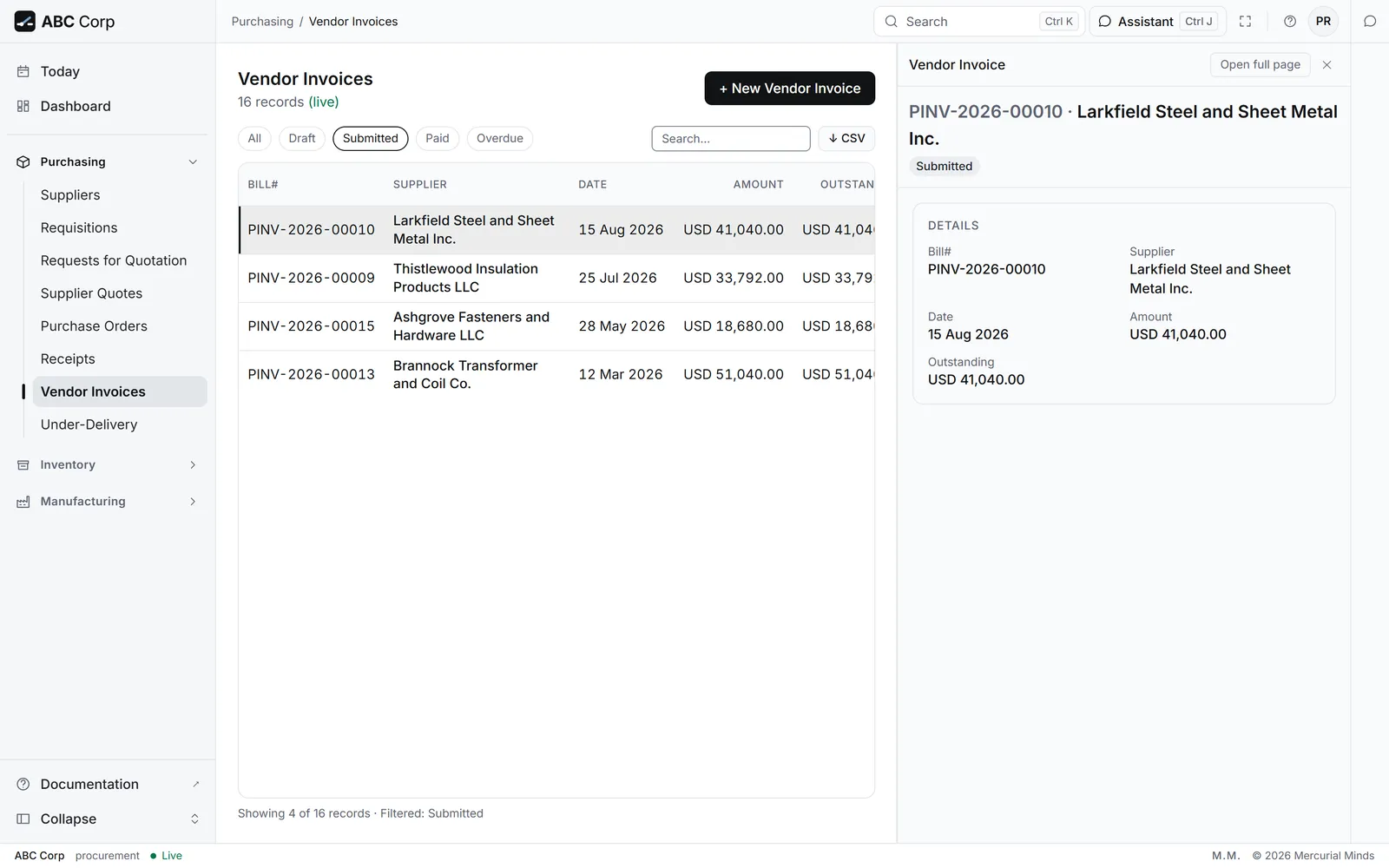Screen dimensions: 1389x868
Task: Open the Assistant button
Action: [x=1157, y=22]
